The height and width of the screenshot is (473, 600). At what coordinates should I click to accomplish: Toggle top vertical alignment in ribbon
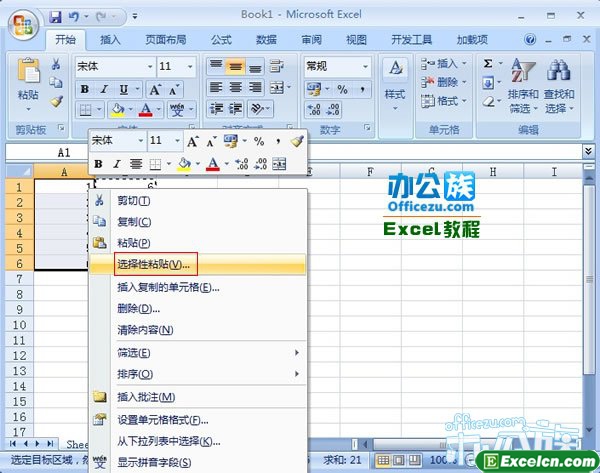tap(216, 66)
